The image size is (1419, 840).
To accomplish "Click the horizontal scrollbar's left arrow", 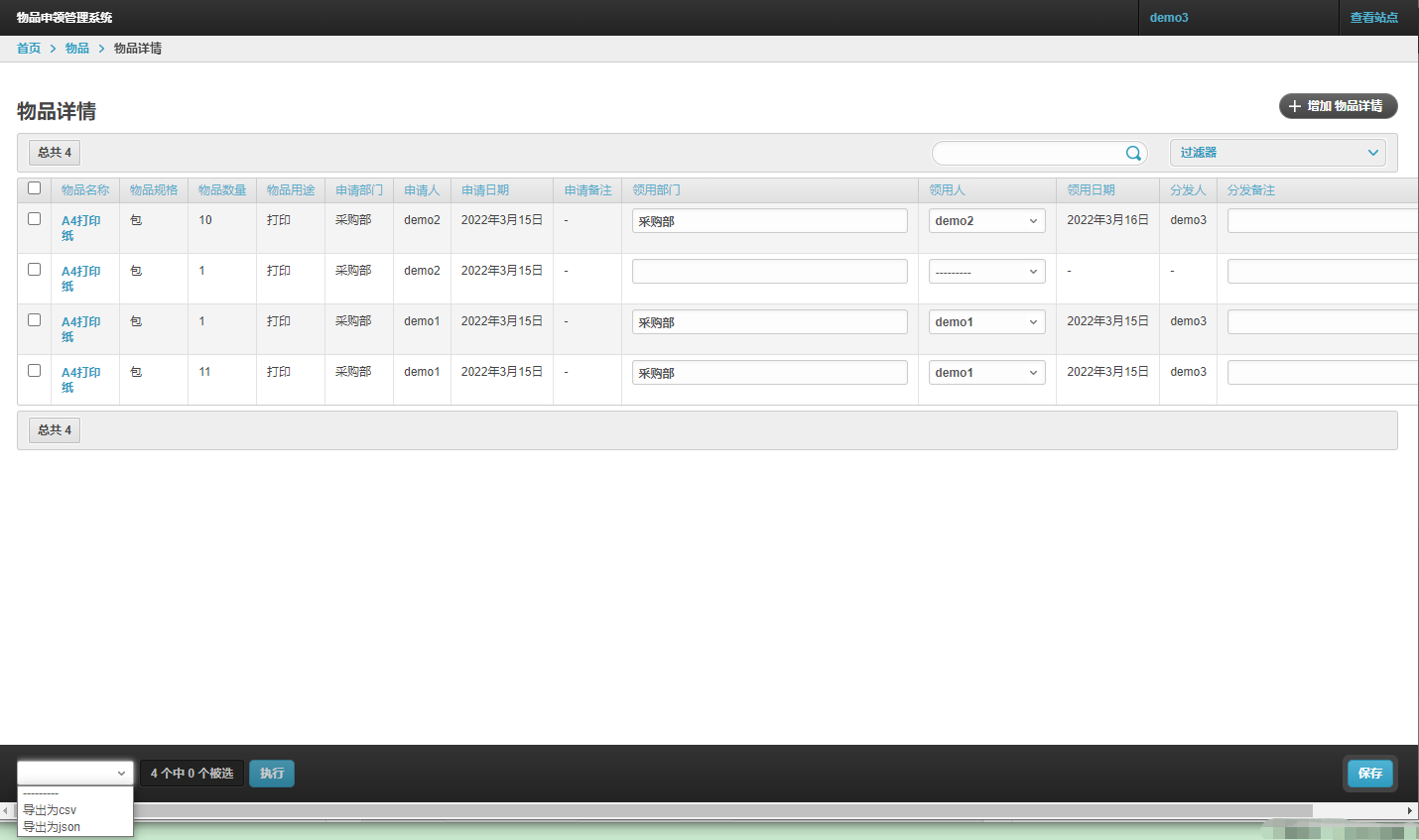I will point(6,811).
